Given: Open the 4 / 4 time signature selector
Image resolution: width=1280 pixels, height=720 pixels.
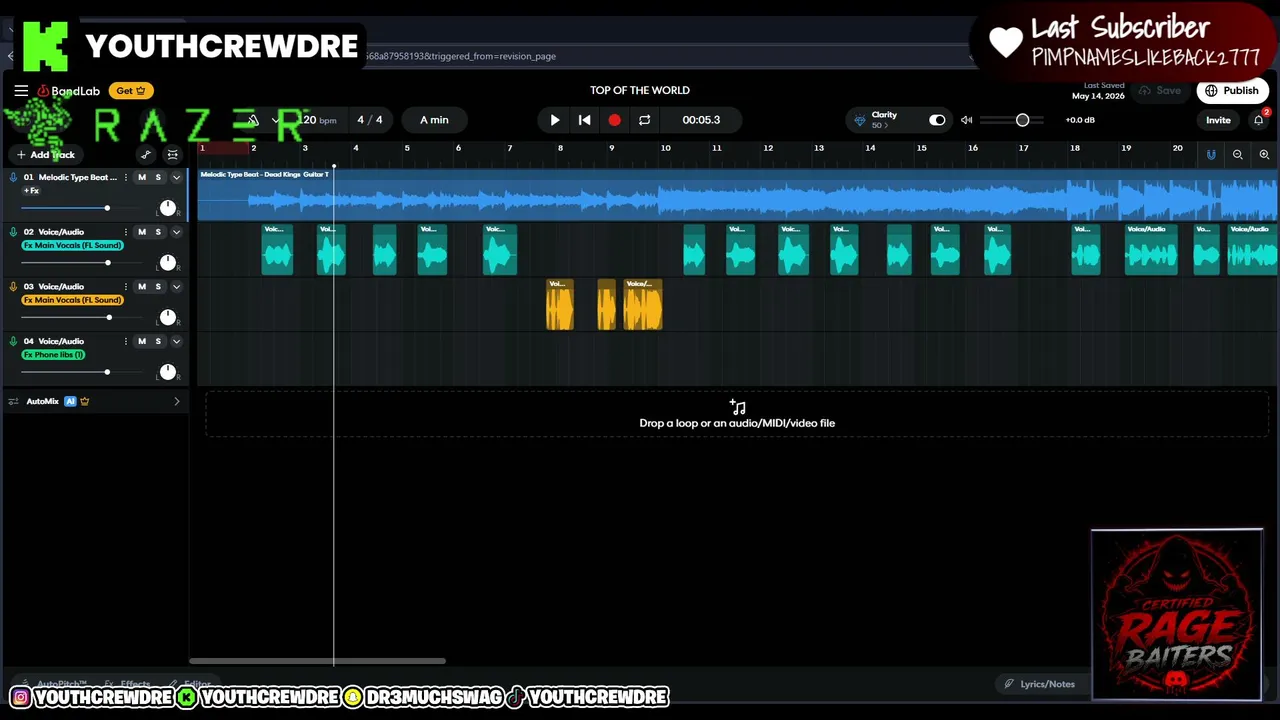Looking at the screenshot, I should click(369, 120).
